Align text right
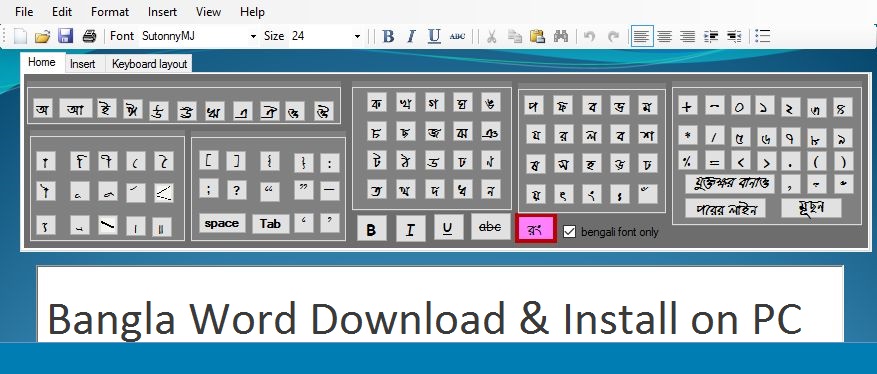This screenshot has height=374, width=877. click(x=687, y=37)
